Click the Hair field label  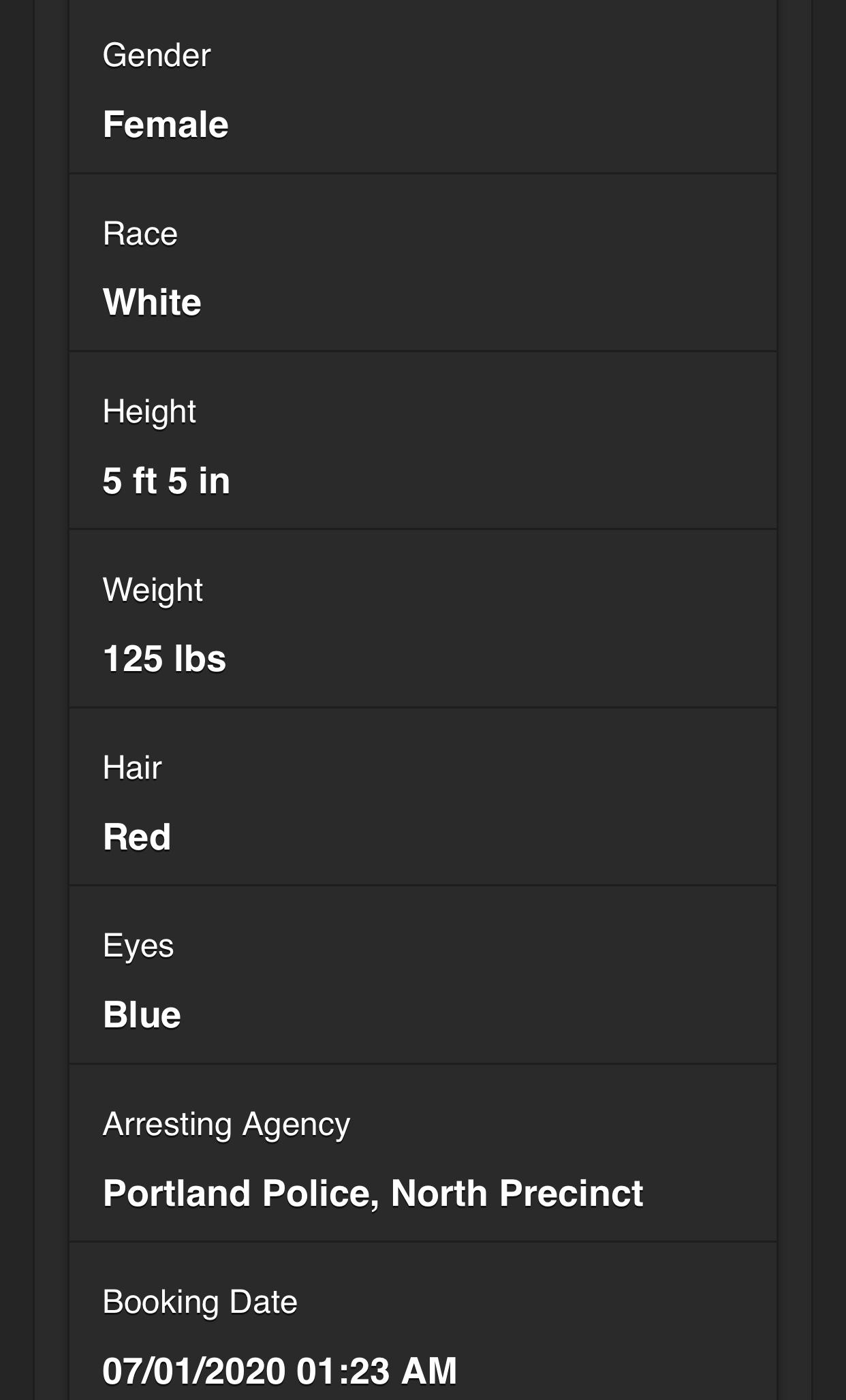(132, 768)
